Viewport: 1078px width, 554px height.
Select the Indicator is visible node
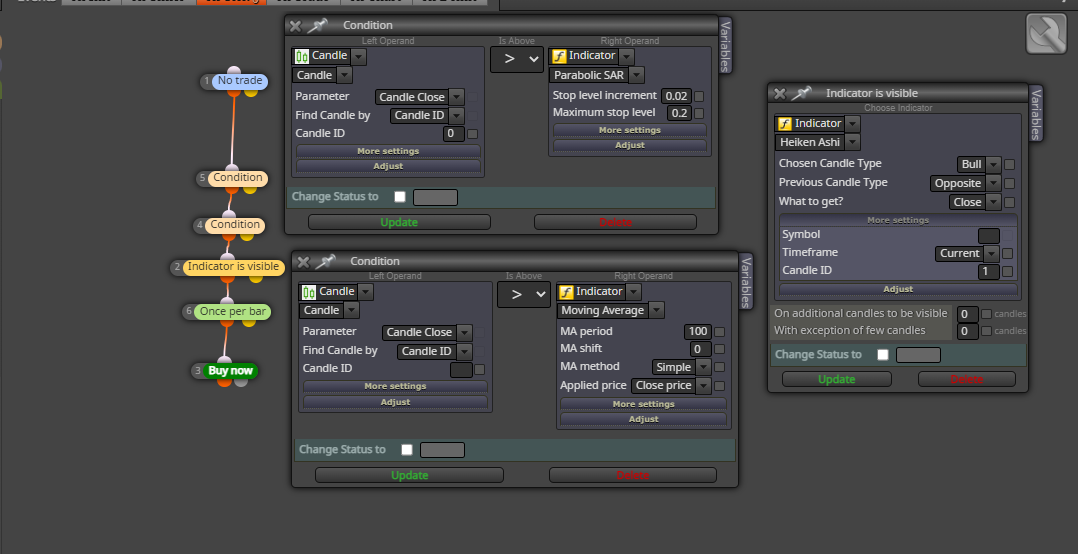[233, 267]
